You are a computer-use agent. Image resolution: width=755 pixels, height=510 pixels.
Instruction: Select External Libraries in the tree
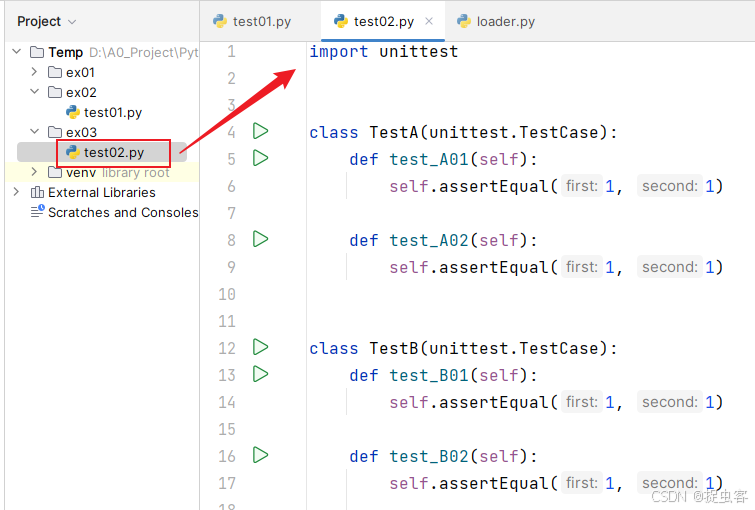pyautogui.click(x=102, y=193)
